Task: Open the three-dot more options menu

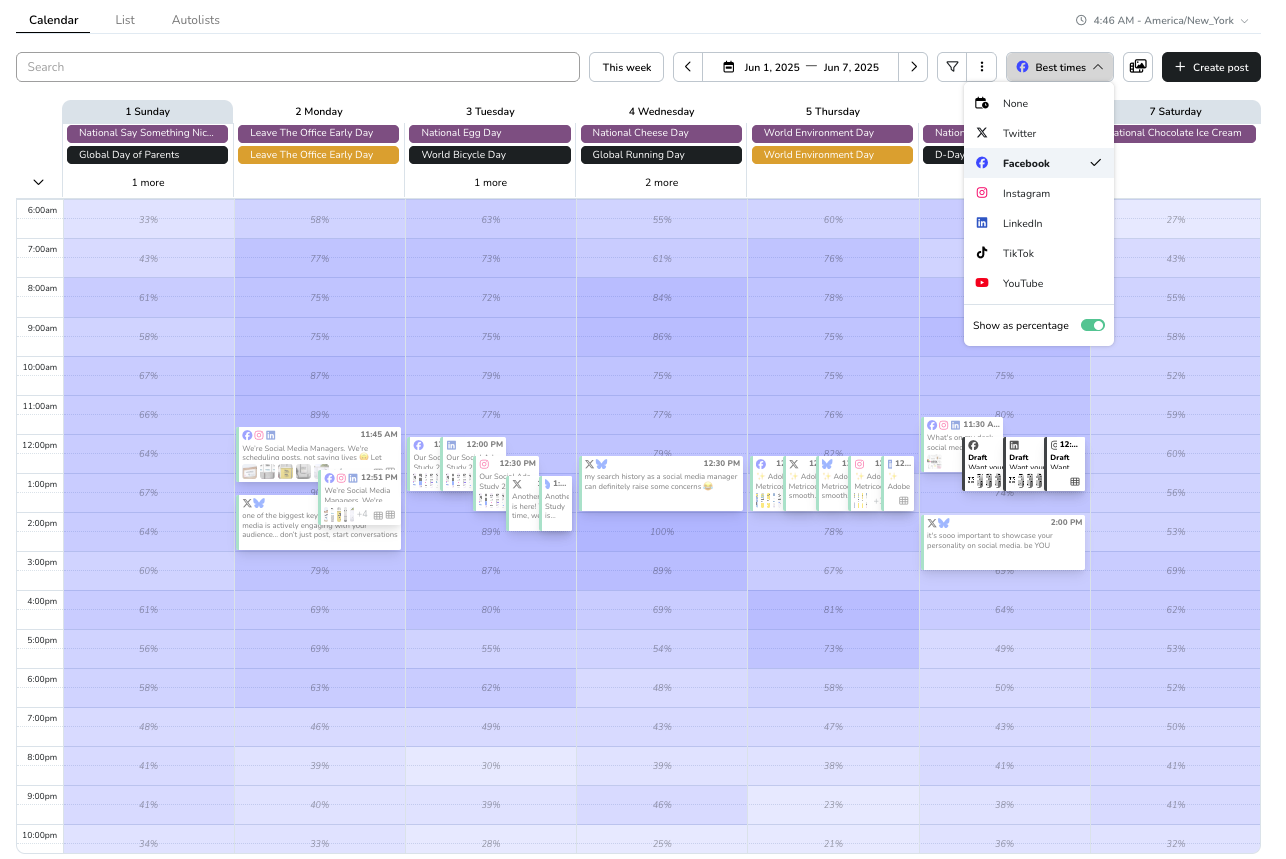Action: (x=982, y=67)
